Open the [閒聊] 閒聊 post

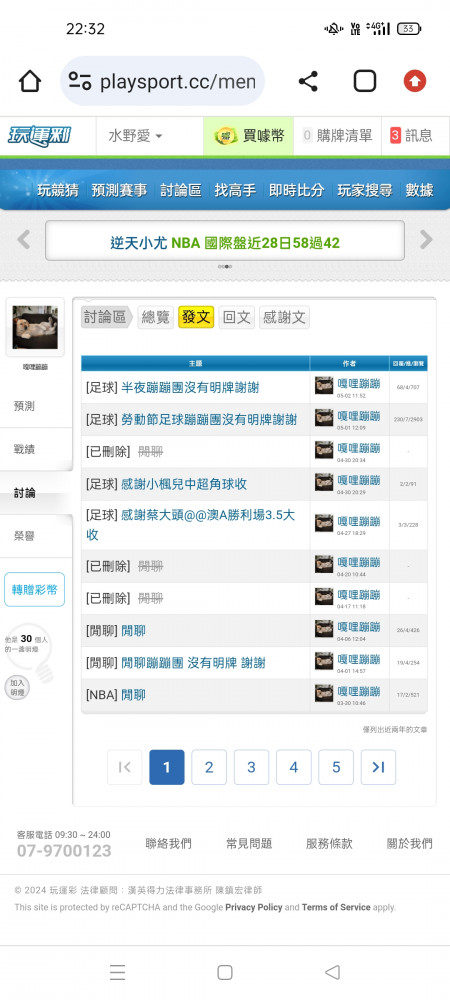133,631
